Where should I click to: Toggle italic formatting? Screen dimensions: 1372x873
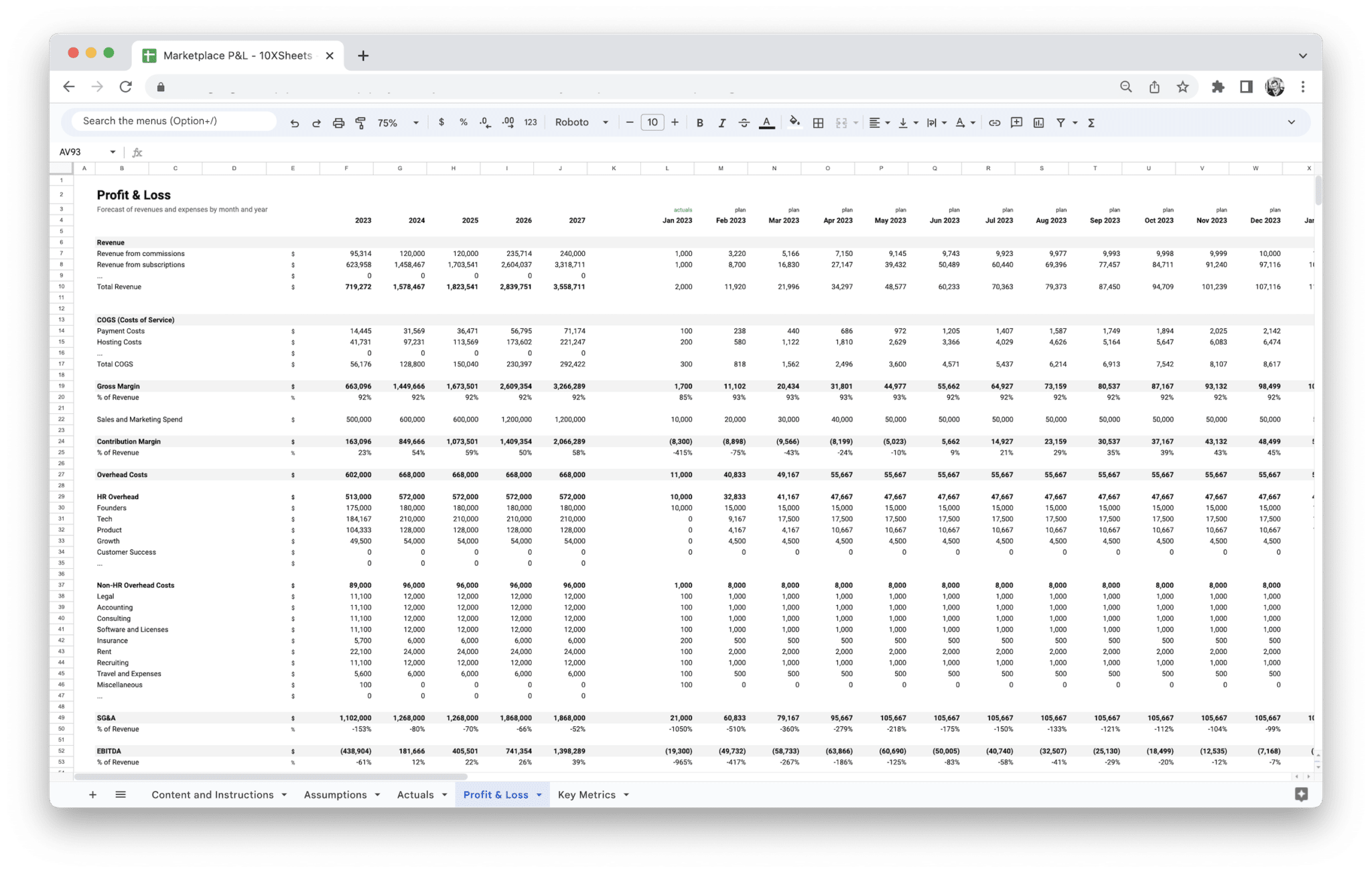(722, 123)
